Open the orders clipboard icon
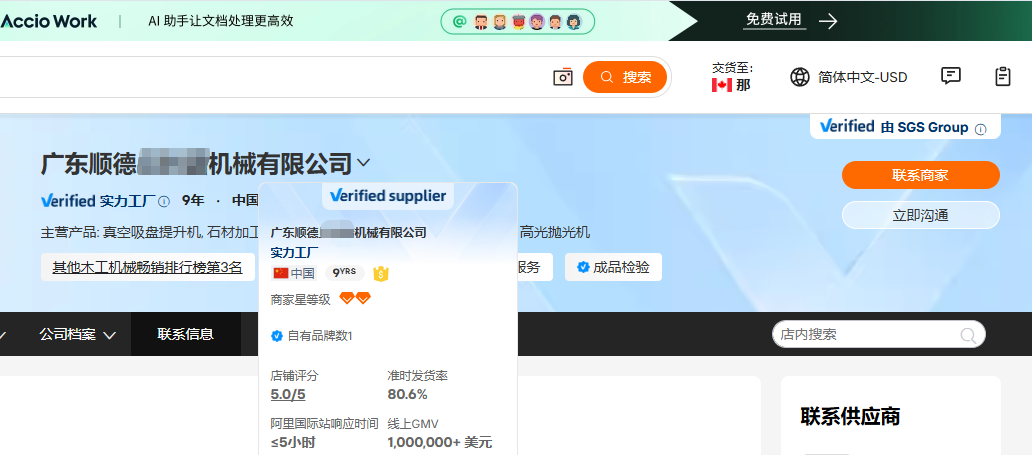Viewport: 1032px width, 455px height. (1002, 76)
